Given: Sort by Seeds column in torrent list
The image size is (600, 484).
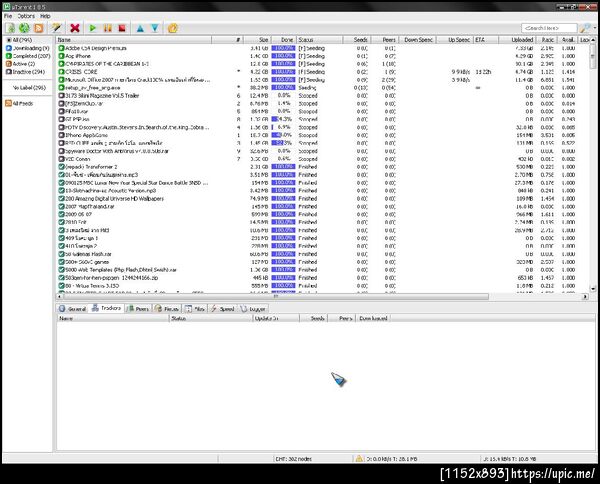Looking at the screenshot, I should pyautogui.click(x=356, y=40).
